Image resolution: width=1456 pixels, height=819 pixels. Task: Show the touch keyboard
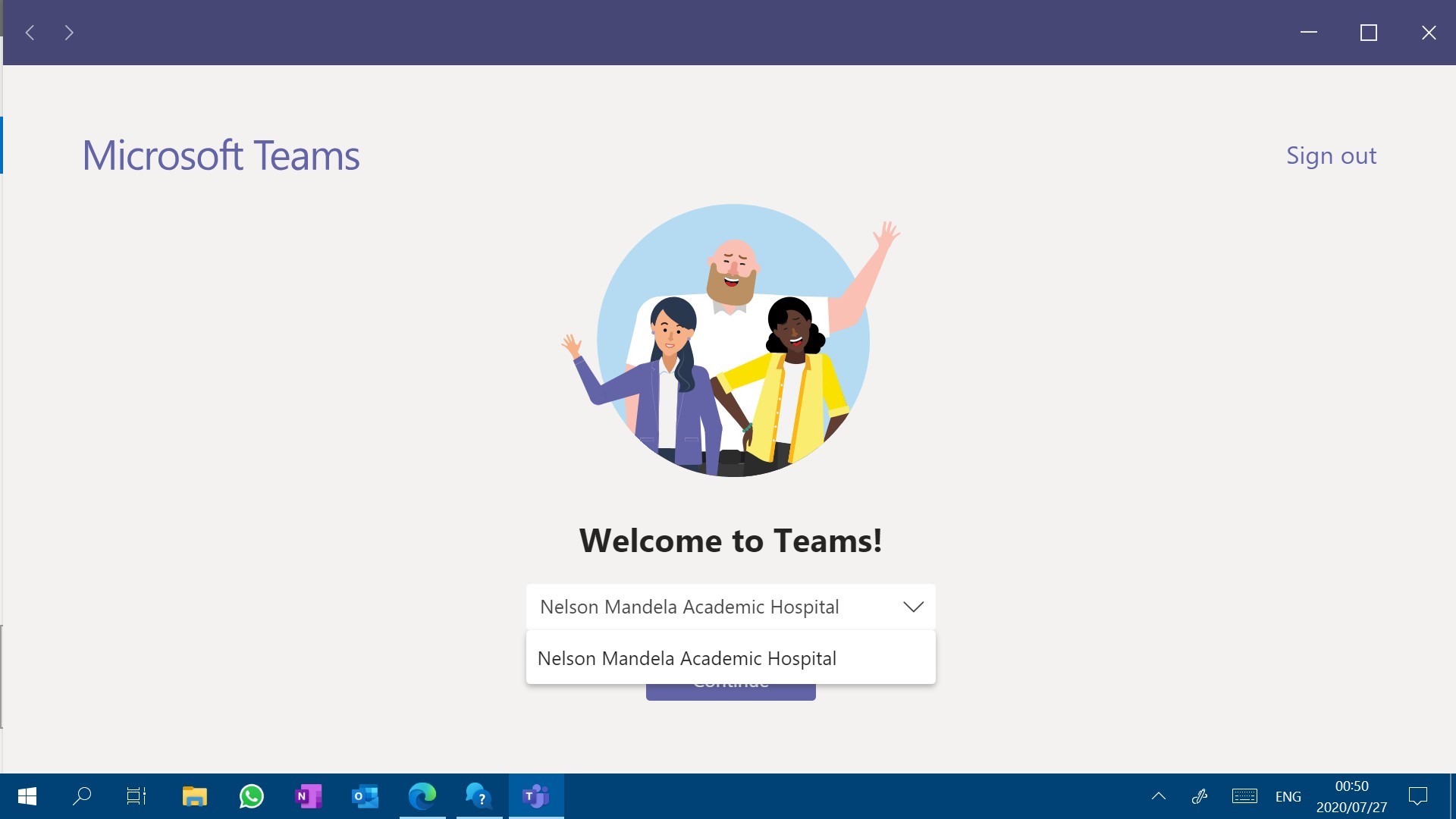coord(1244,795)
